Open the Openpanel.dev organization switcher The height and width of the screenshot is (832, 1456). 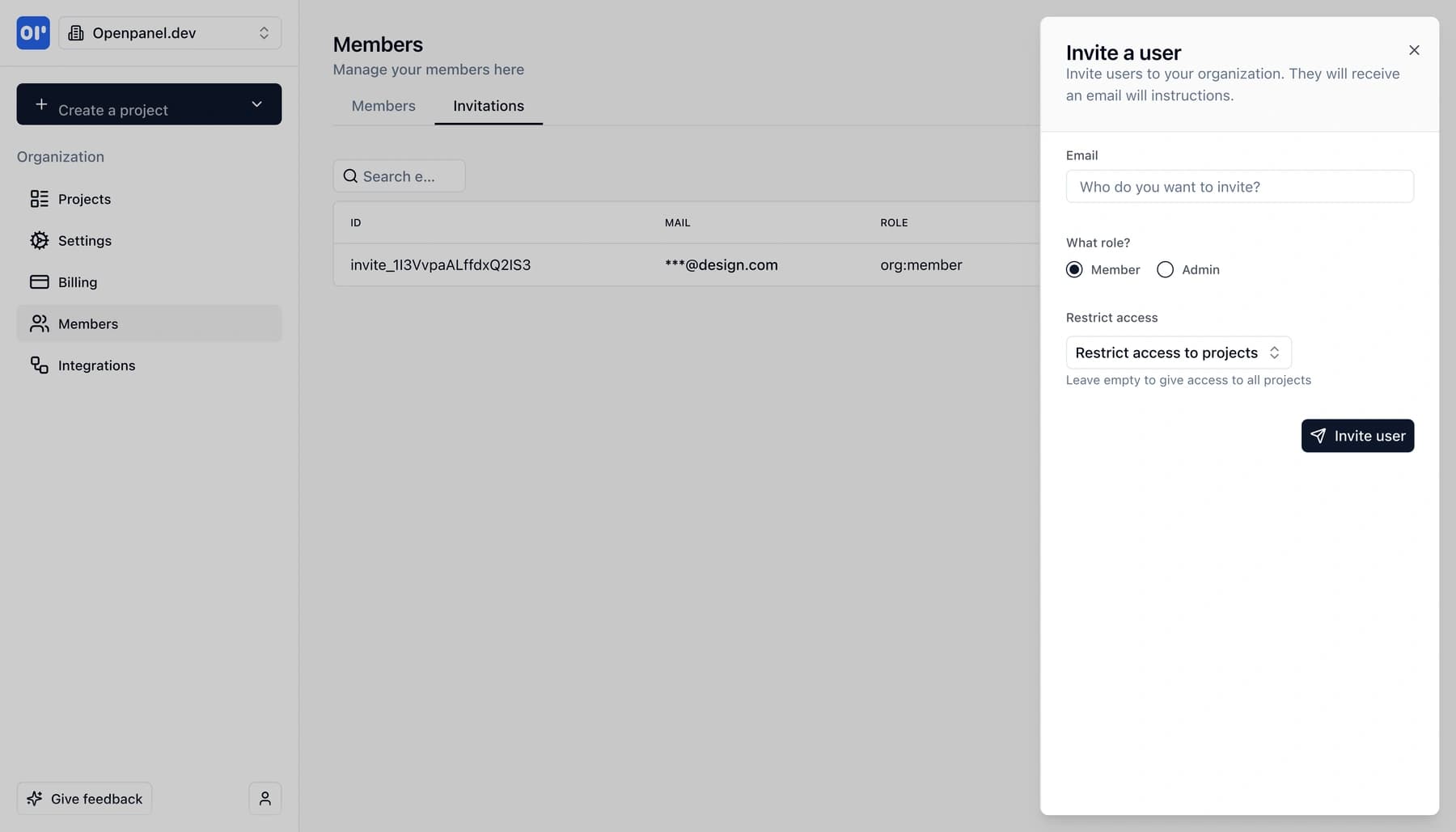[170, 33]
